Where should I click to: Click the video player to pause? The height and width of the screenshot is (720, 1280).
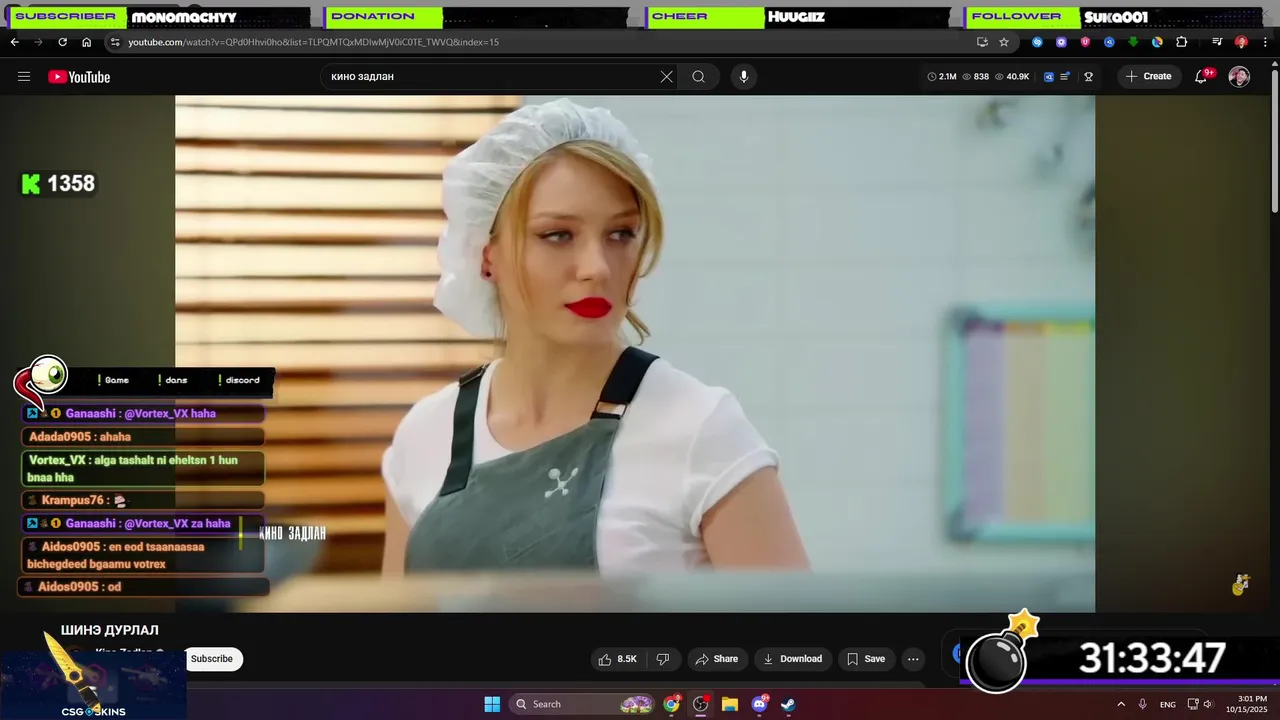635,353
